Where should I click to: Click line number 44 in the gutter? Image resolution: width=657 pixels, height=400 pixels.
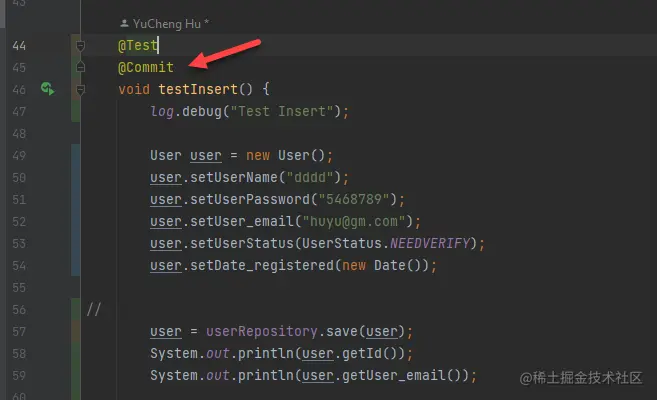click(x=19, y=46)
